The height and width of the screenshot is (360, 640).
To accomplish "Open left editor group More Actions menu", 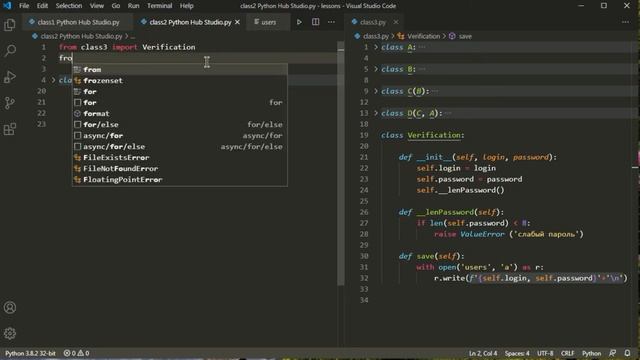I will click(331, 22).
